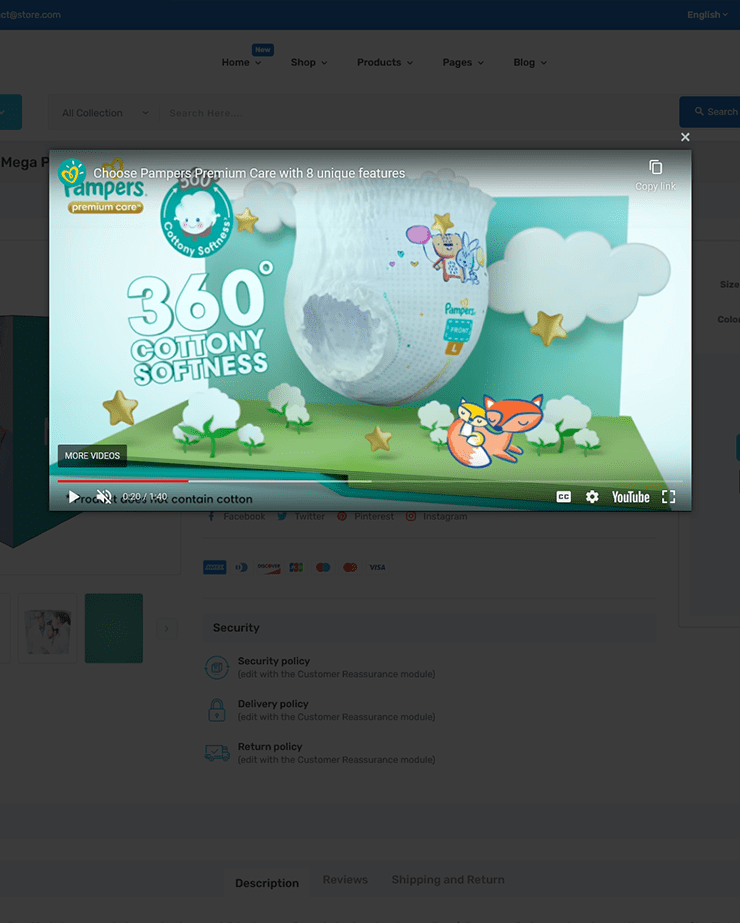Click the Return policy truck icon
Viewport: 740px width, 923px height.
coord(217,752)
